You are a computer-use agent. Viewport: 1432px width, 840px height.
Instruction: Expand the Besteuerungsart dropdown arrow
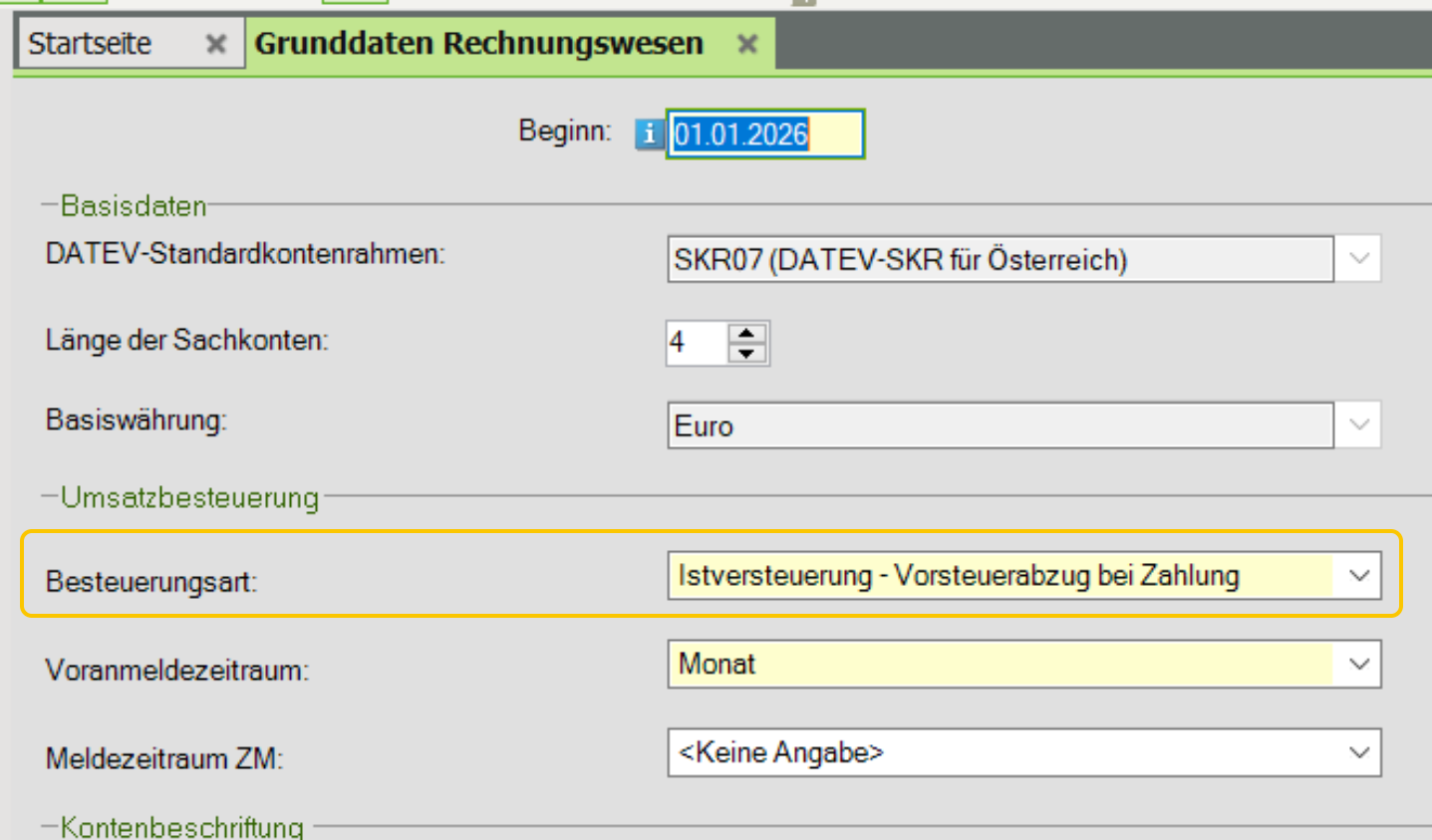coord(1358,576)
